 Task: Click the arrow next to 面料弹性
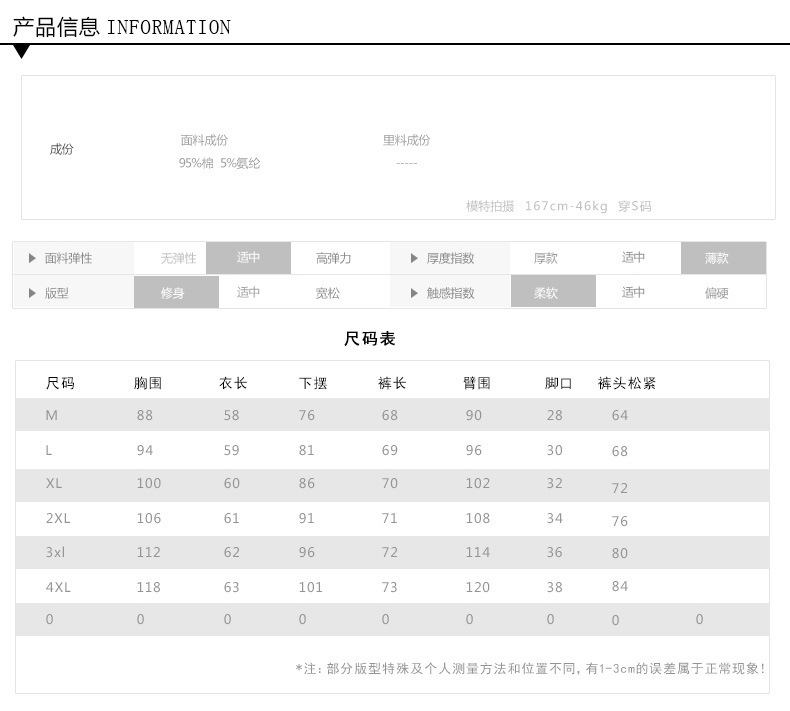point(32,258)
